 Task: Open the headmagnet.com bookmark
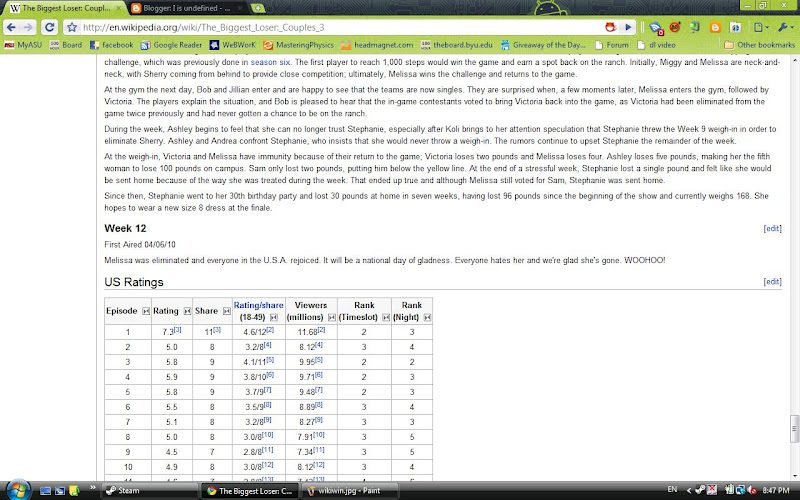point(378,45)
